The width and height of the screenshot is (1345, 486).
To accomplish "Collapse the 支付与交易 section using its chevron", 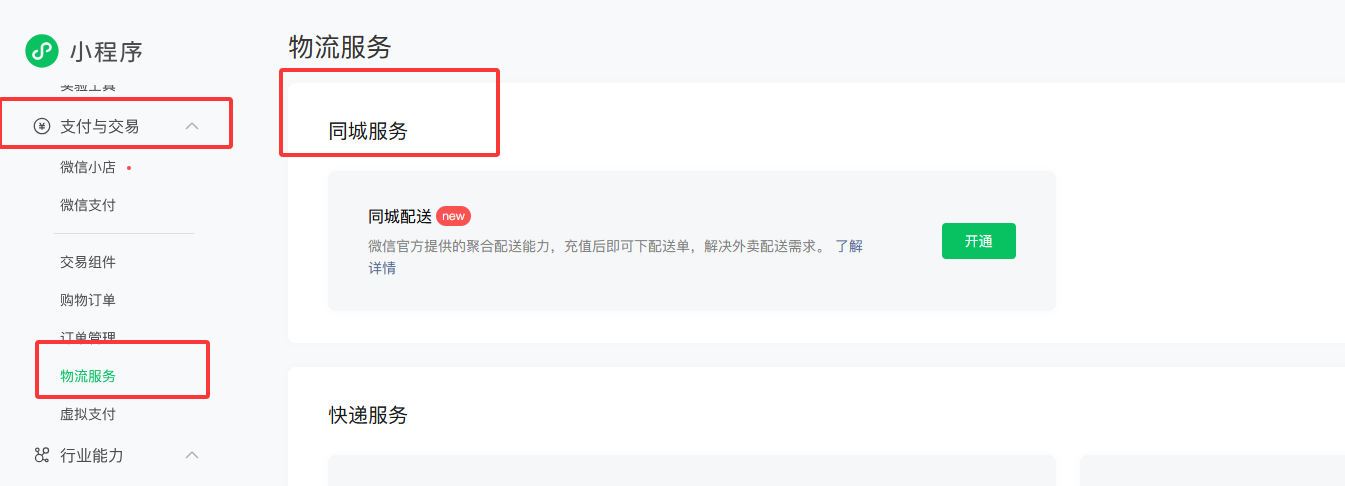I will click(x=193, y=126).
